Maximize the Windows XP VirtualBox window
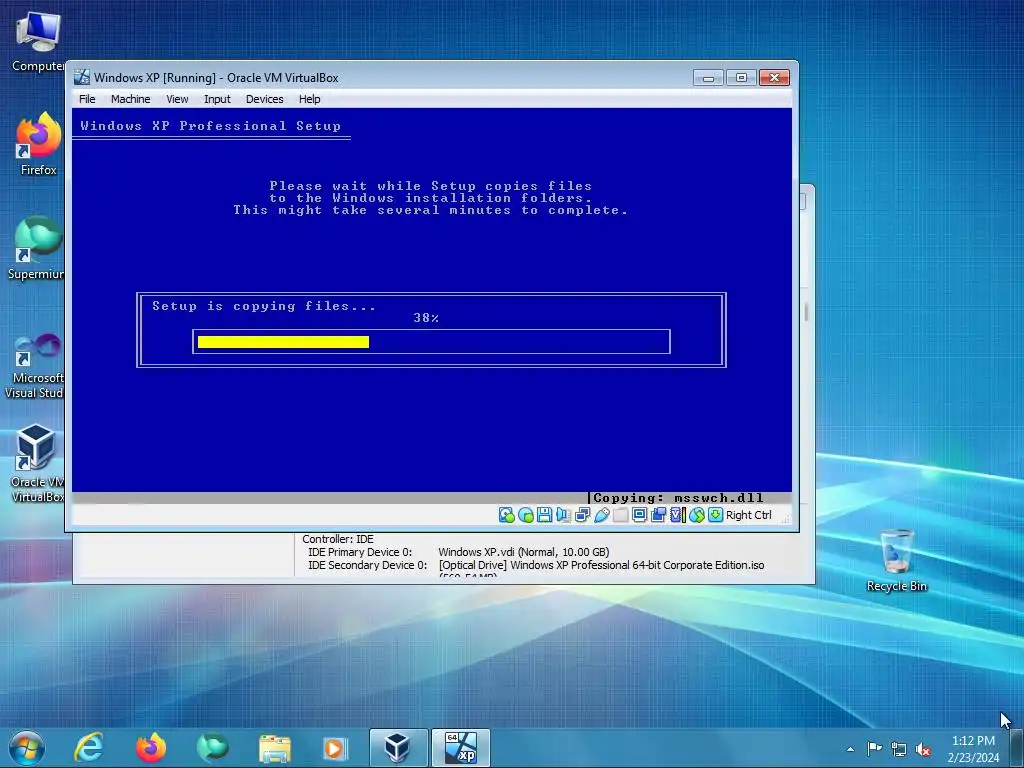 tap(741, 78)
